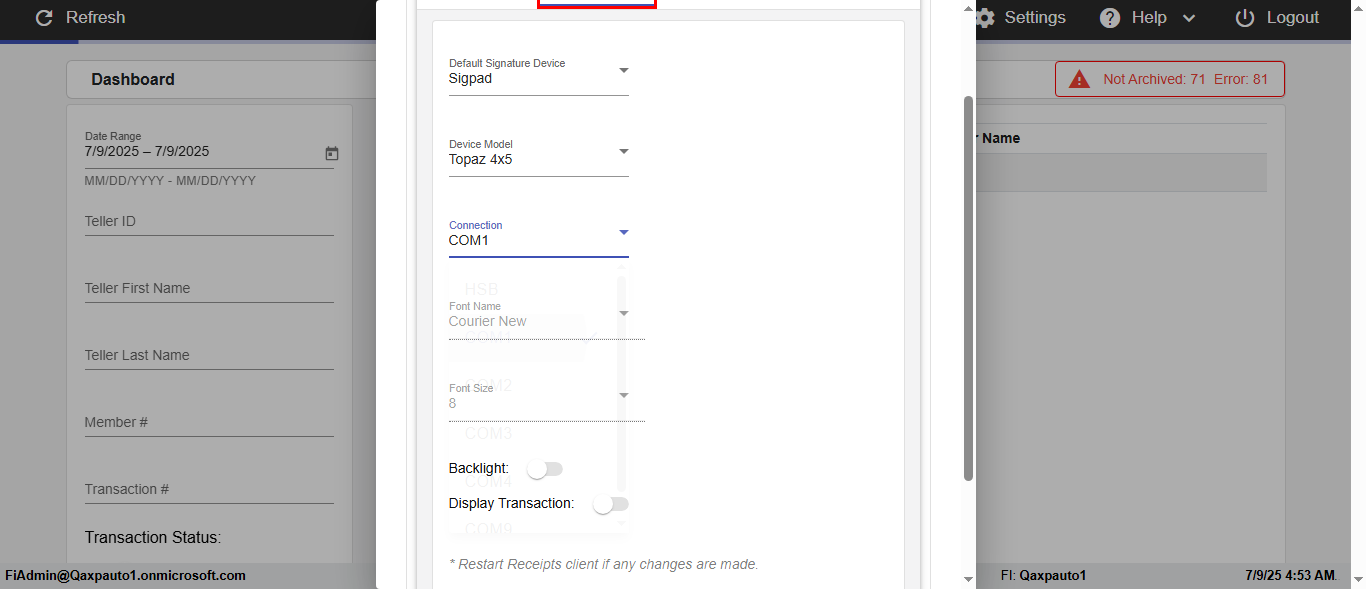The image size is (1366, 589).
Task: Click the Refresh circular arrow icon
Action: click(x=43, y=18)
